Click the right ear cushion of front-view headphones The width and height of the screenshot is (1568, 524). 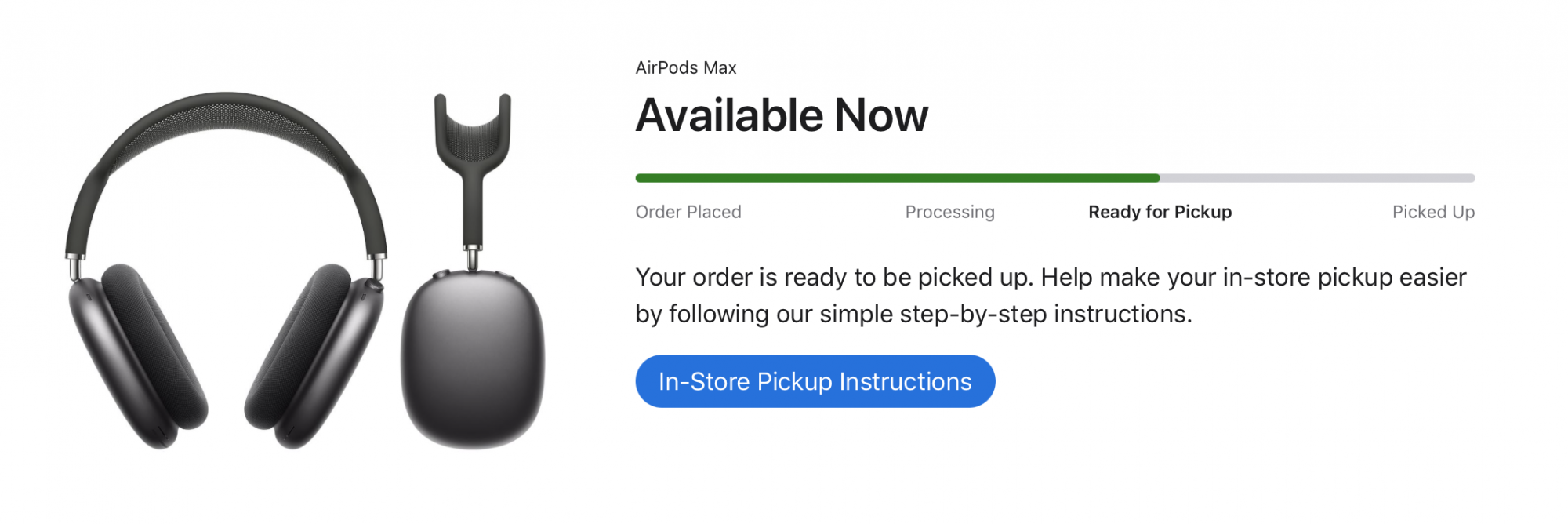(x=302, y=345)
